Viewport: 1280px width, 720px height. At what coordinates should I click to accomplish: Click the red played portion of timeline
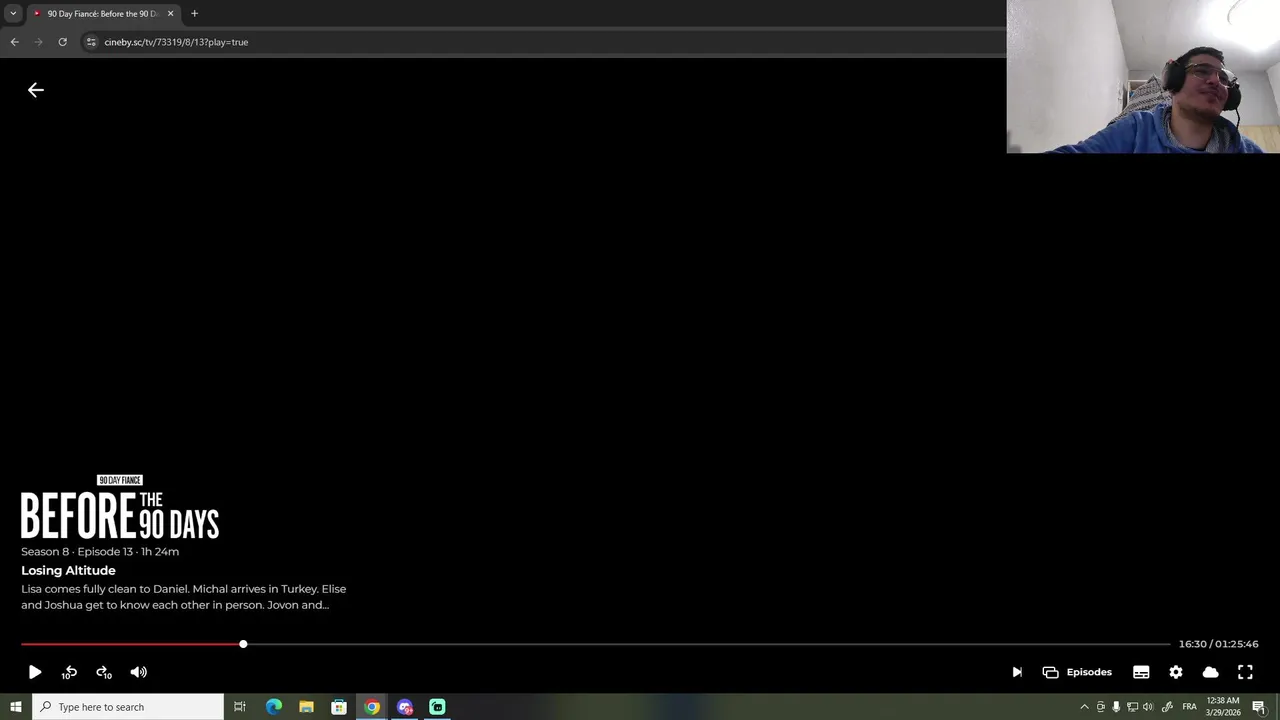(x=130, y=644)
